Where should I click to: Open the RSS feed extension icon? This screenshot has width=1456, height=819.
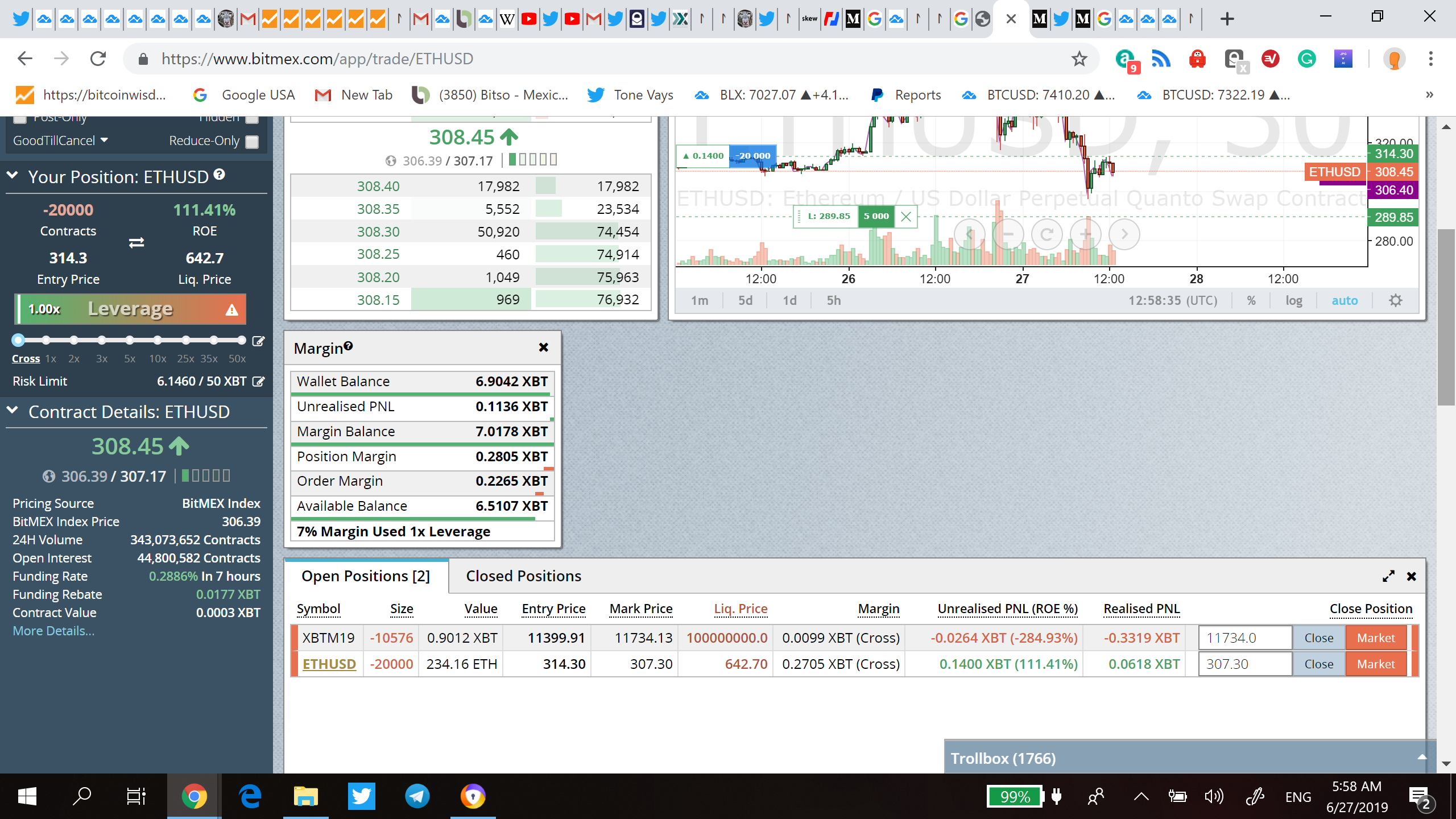(1161, 59)
